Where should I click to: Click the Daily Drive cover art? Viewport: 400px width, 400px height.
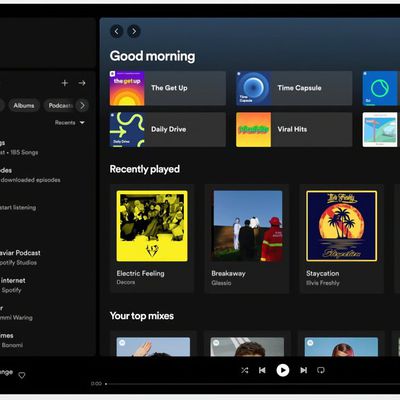point(127,130)
